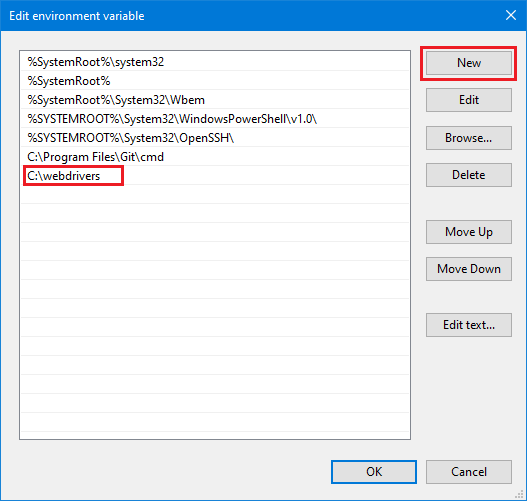This screenshot has height=501, width=527.
Task: Click the Edit button
Action: coord(469,100)
